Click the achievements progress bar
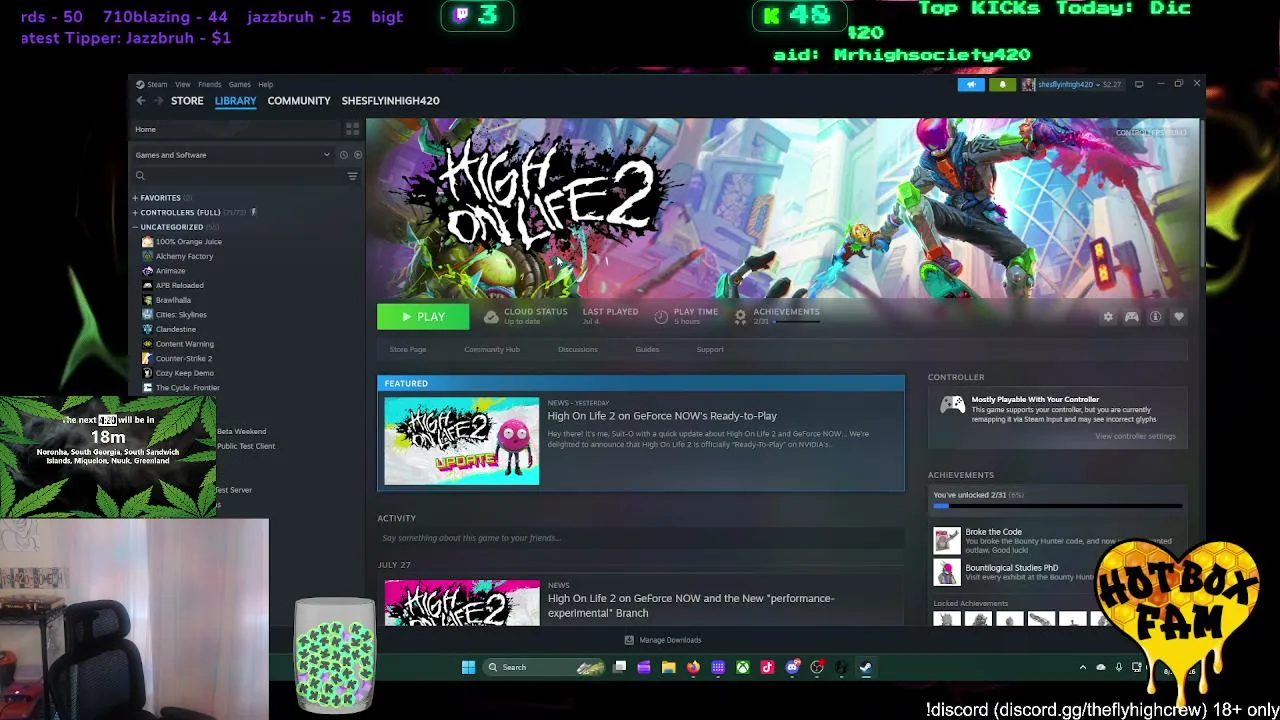1280x720 pixels. [x=1057, y=506]
